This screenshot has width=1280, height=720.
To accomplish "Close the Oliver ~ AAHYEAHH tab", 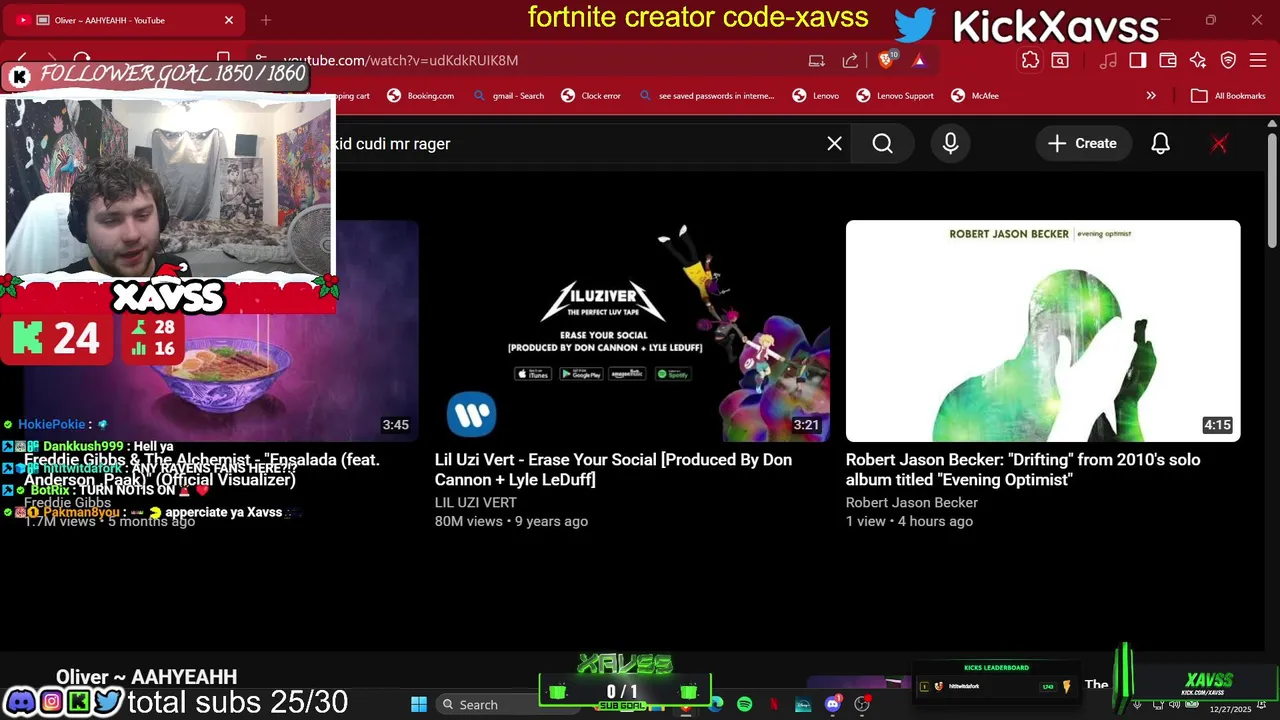I will 228,20.
